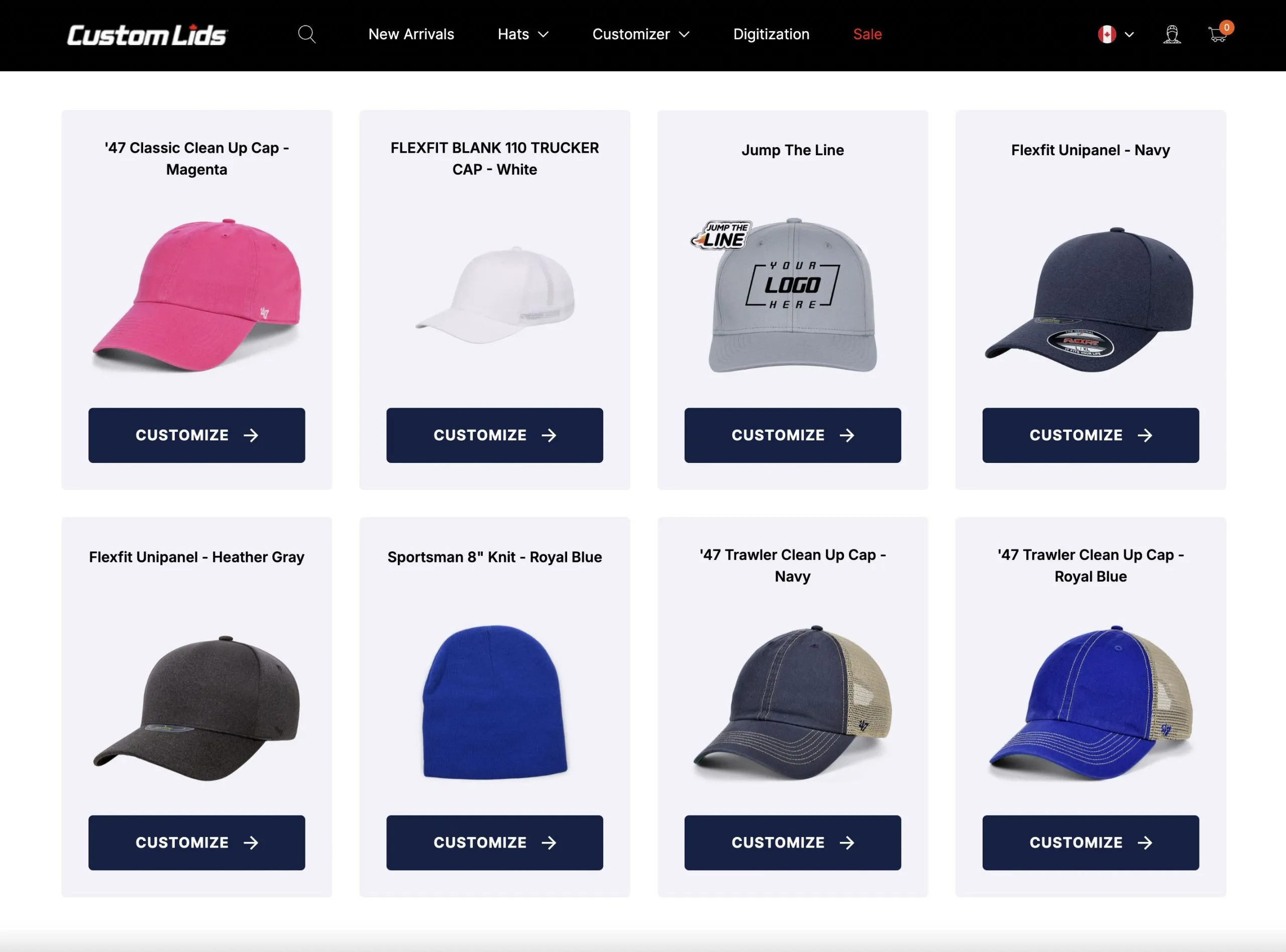Open the search magnifier icon
The height and width of the screenshot is (952, 1286).
point(306,35)
